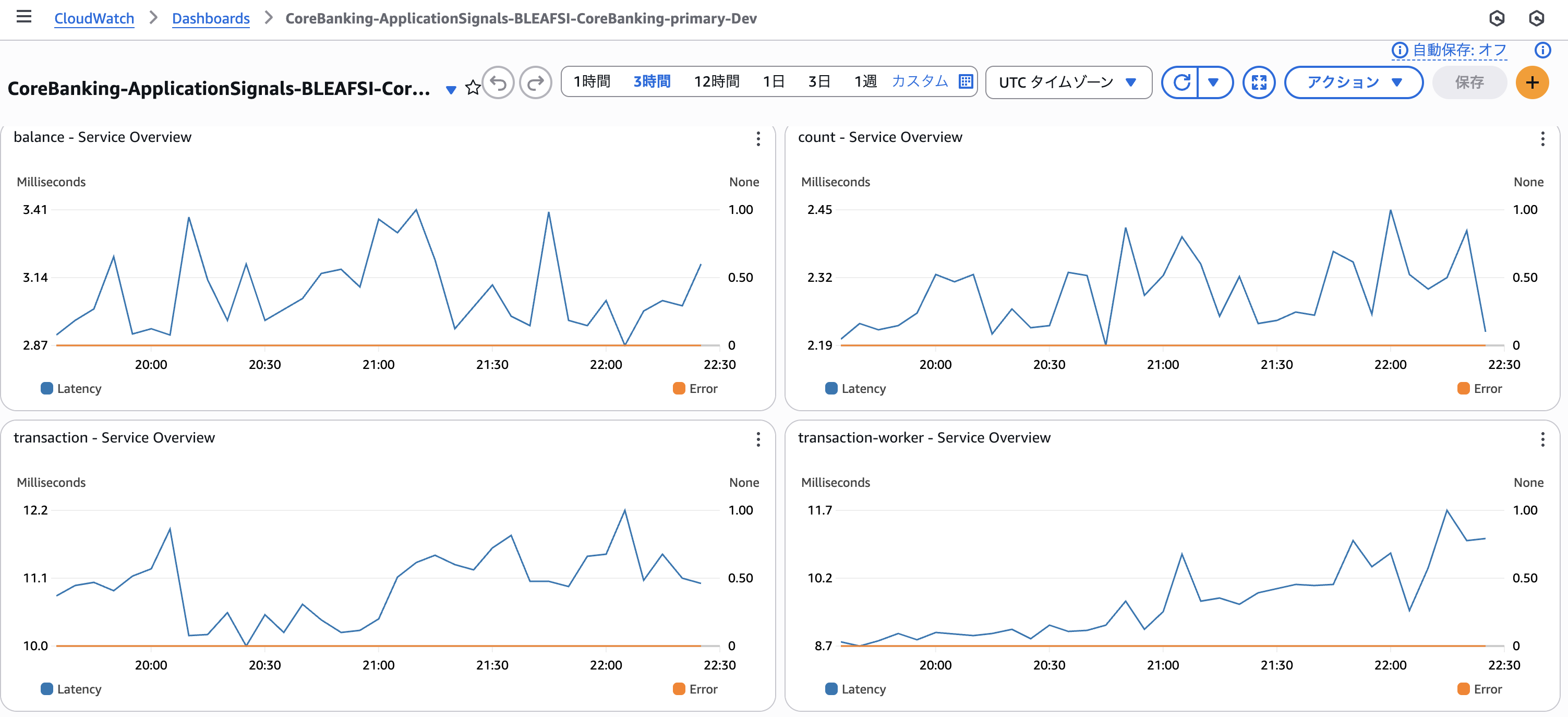This screenshot has width=1568, height=717.
Task: Expand the アクション actions dropdown
Action: 1353,82
